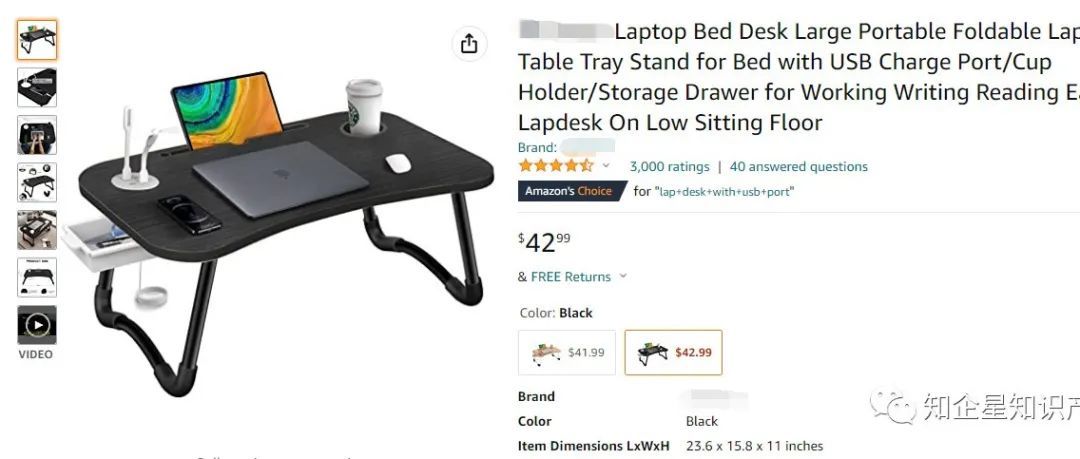Click the brand name link under title

[x=587, y=147]
